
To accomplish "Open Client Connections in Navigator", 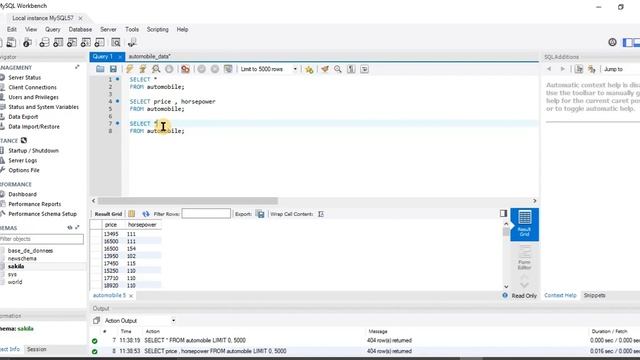I will pyautogui.click(x=32, y=87).
